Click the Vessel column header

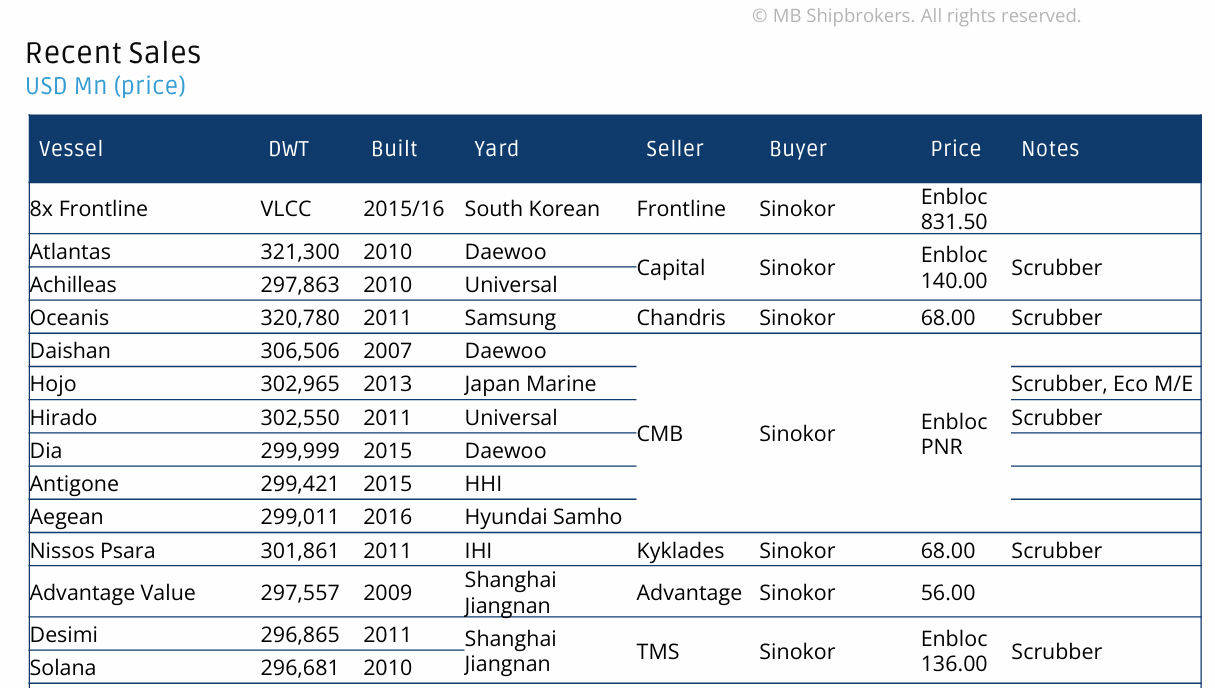click(71, 149)
